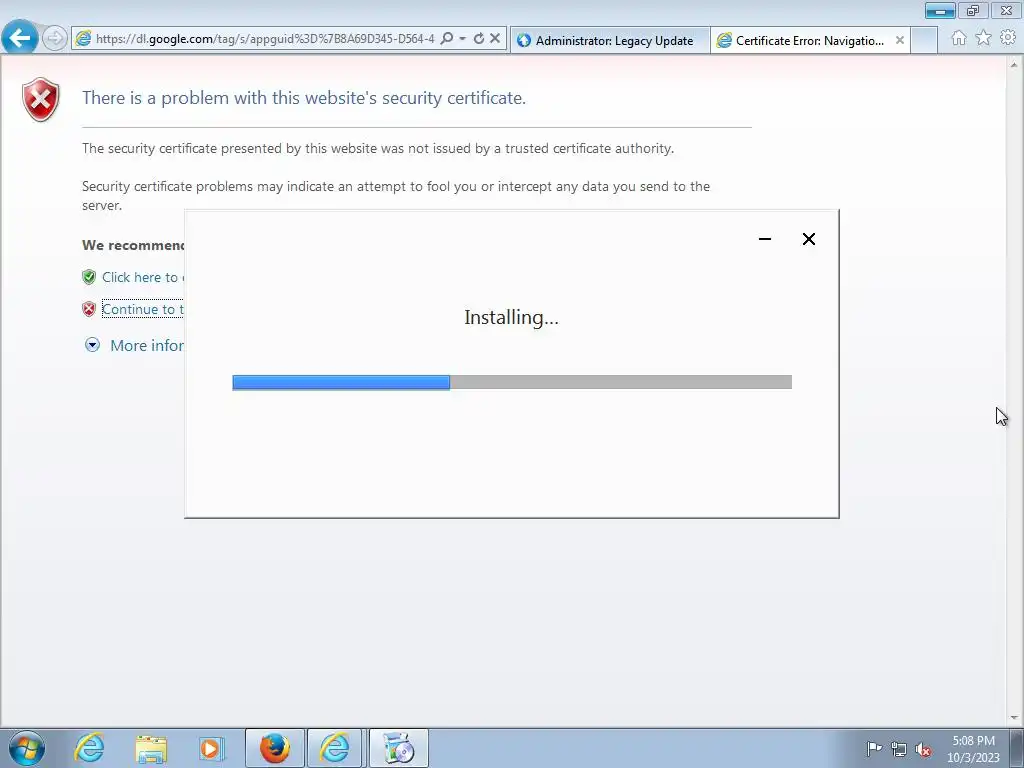The height and width of the screenshot is (768, 1024).
Task: Close the Installing dialog with X
Action: pyautogui.click(x=808, y=239)
